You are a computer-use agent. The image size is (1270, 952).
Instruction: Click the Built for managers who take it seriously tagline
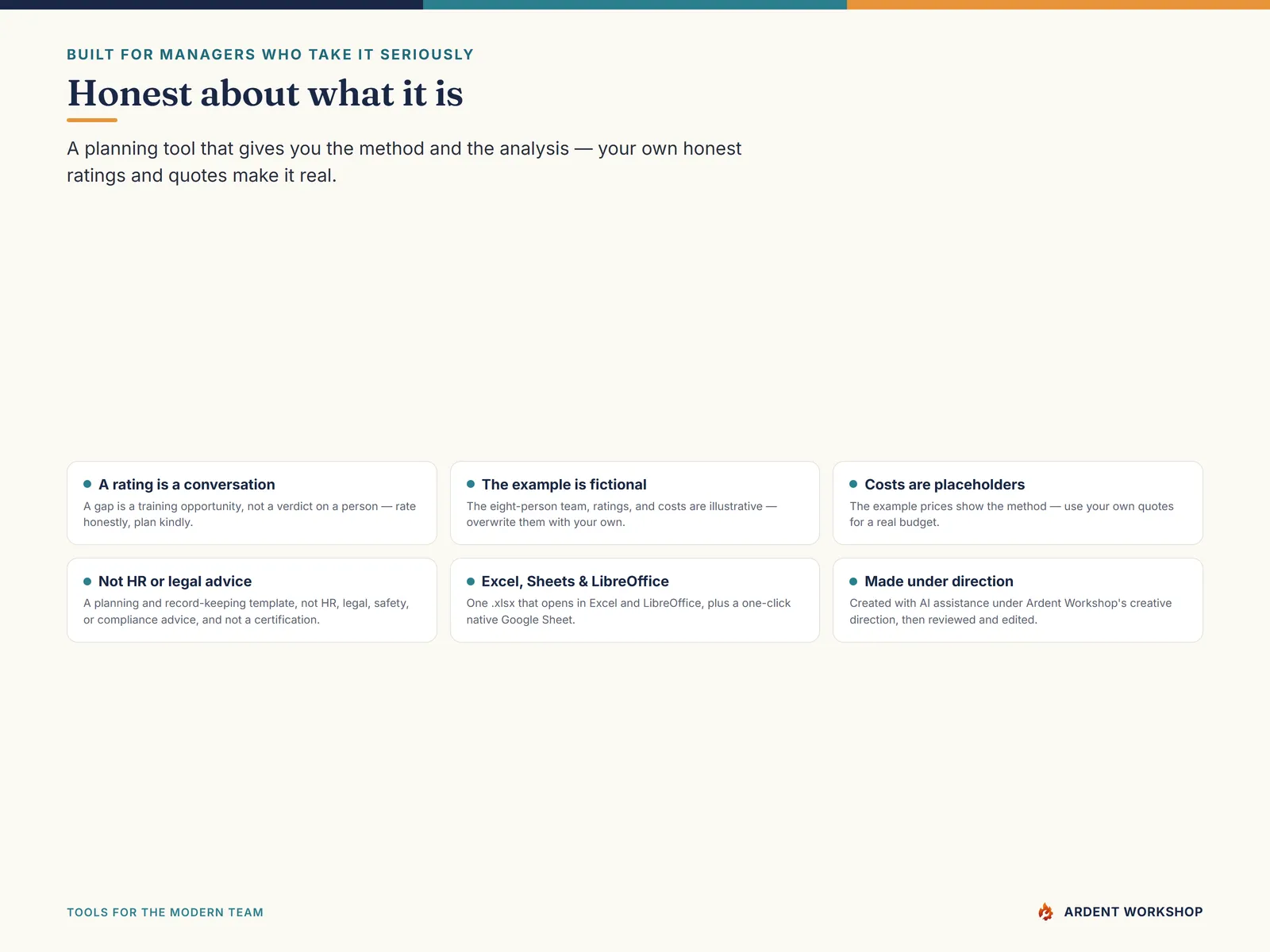point(270,55)
